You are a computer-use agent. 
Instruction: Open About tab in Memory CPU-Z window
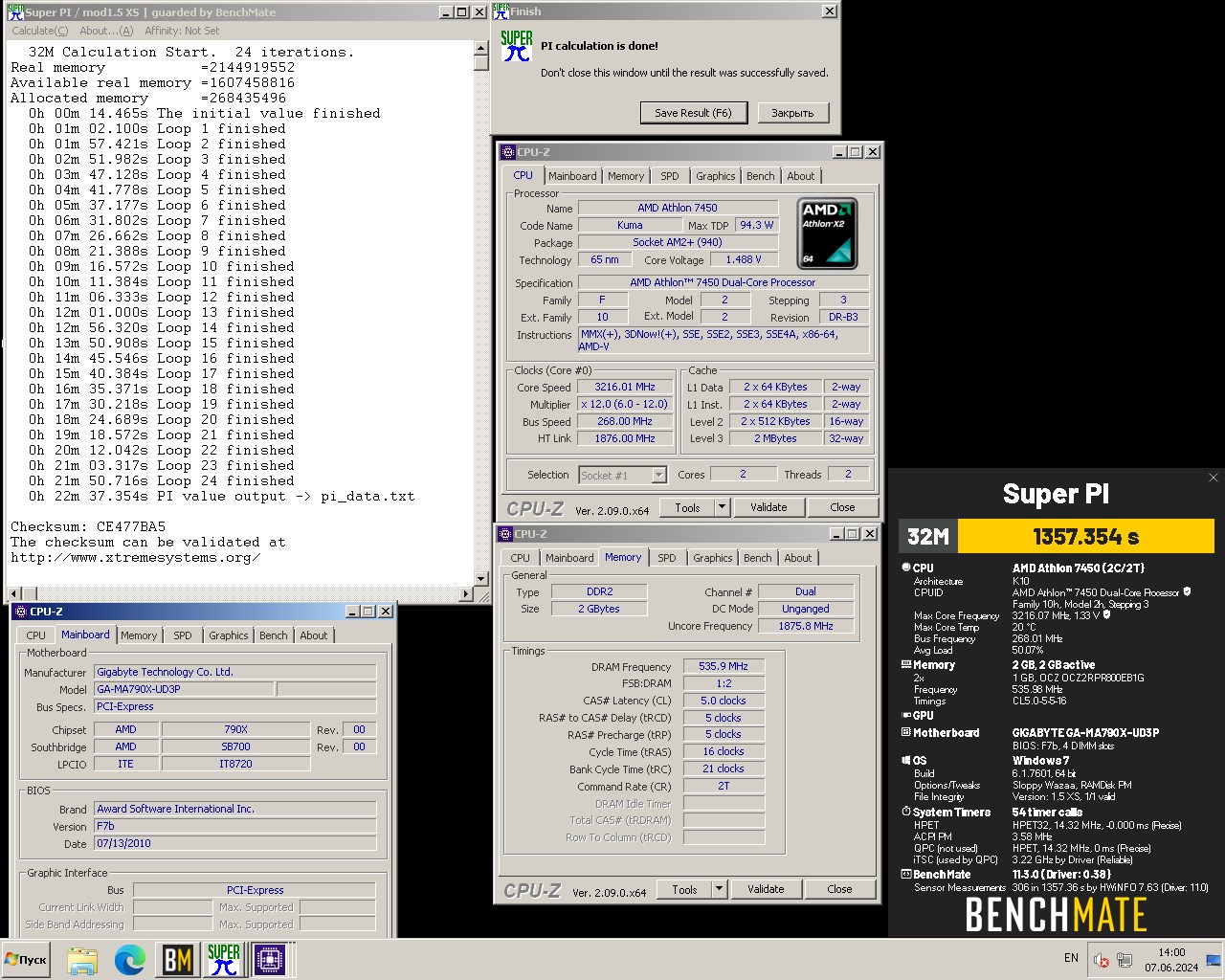click(x=798, y=558)
